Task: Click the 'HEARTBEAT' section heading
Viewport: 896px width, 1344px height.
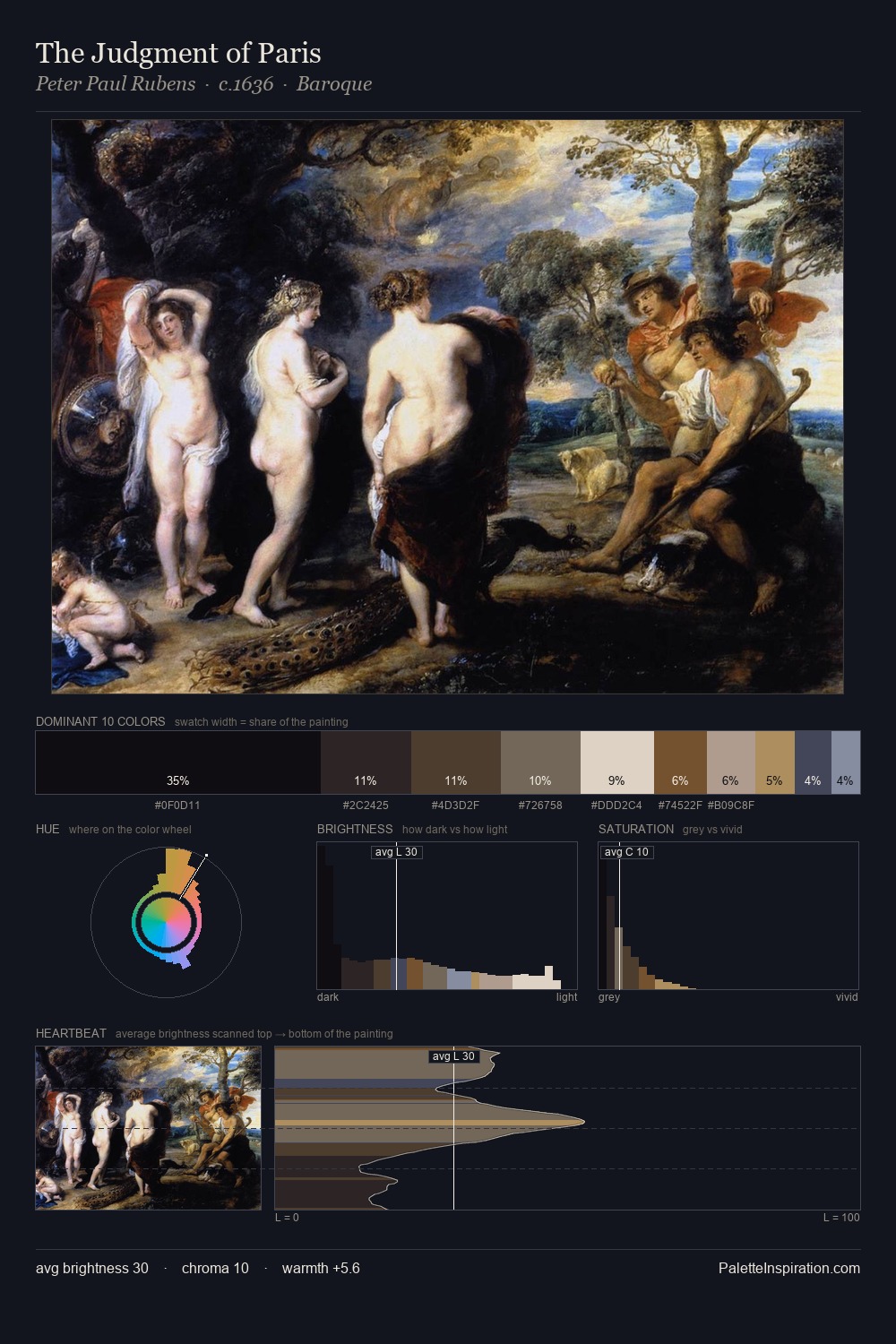Action: tap(71, 1033)
